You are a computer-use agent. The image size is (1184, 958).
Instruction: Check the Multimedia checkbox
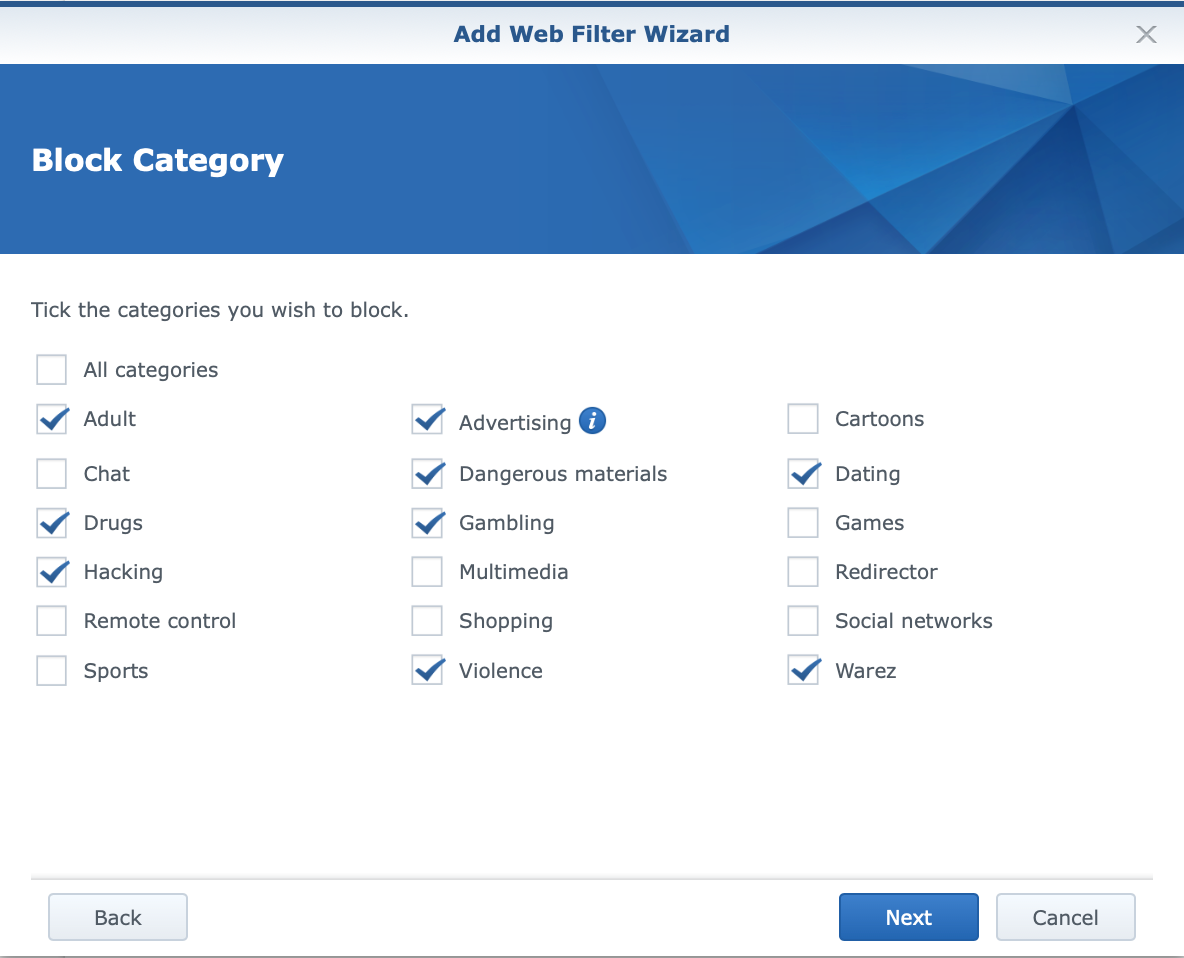427,571
